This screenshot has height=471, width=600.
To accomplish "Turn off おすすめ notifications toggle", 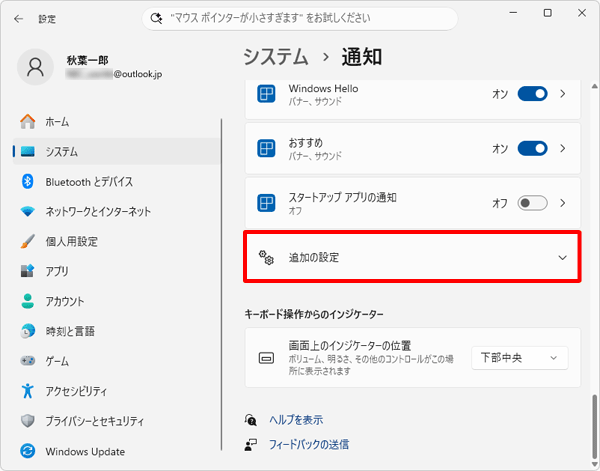I will (x=532, y=148).
